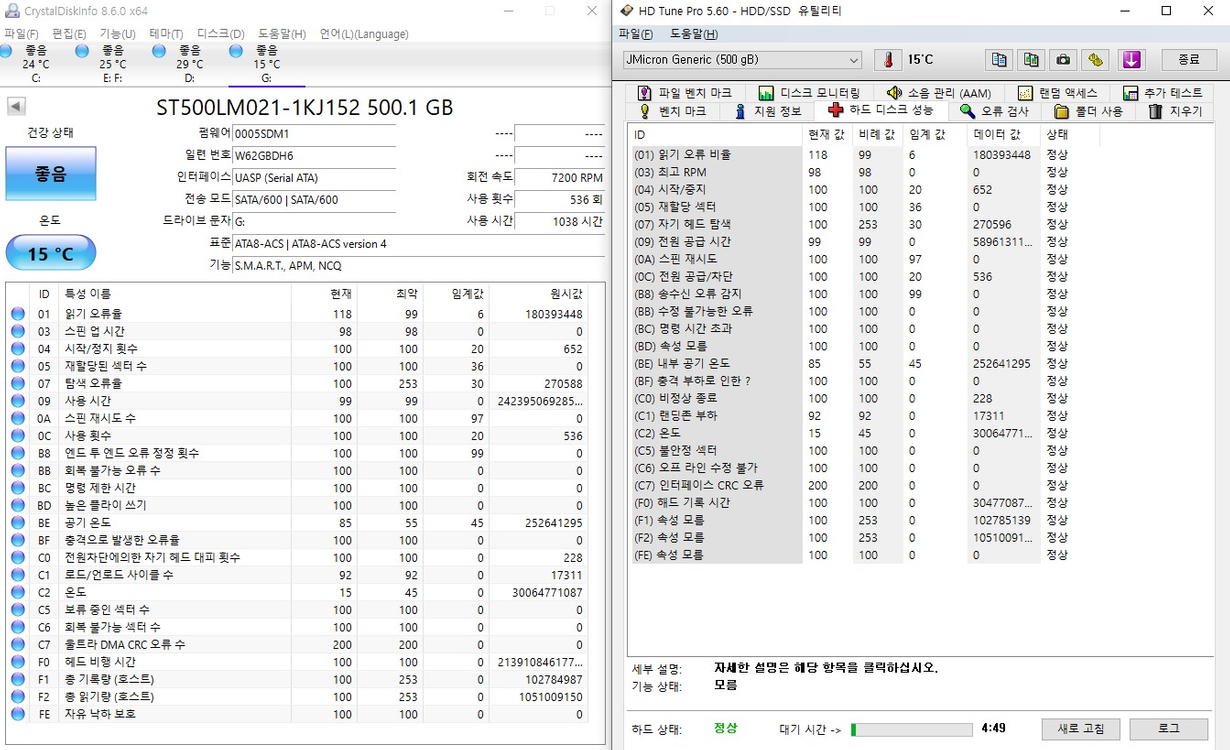The width and height of the screenshot is (1230, 750).
Task: Click the thermometer icon beside 15°C in HD Tune
Action: 890,59
